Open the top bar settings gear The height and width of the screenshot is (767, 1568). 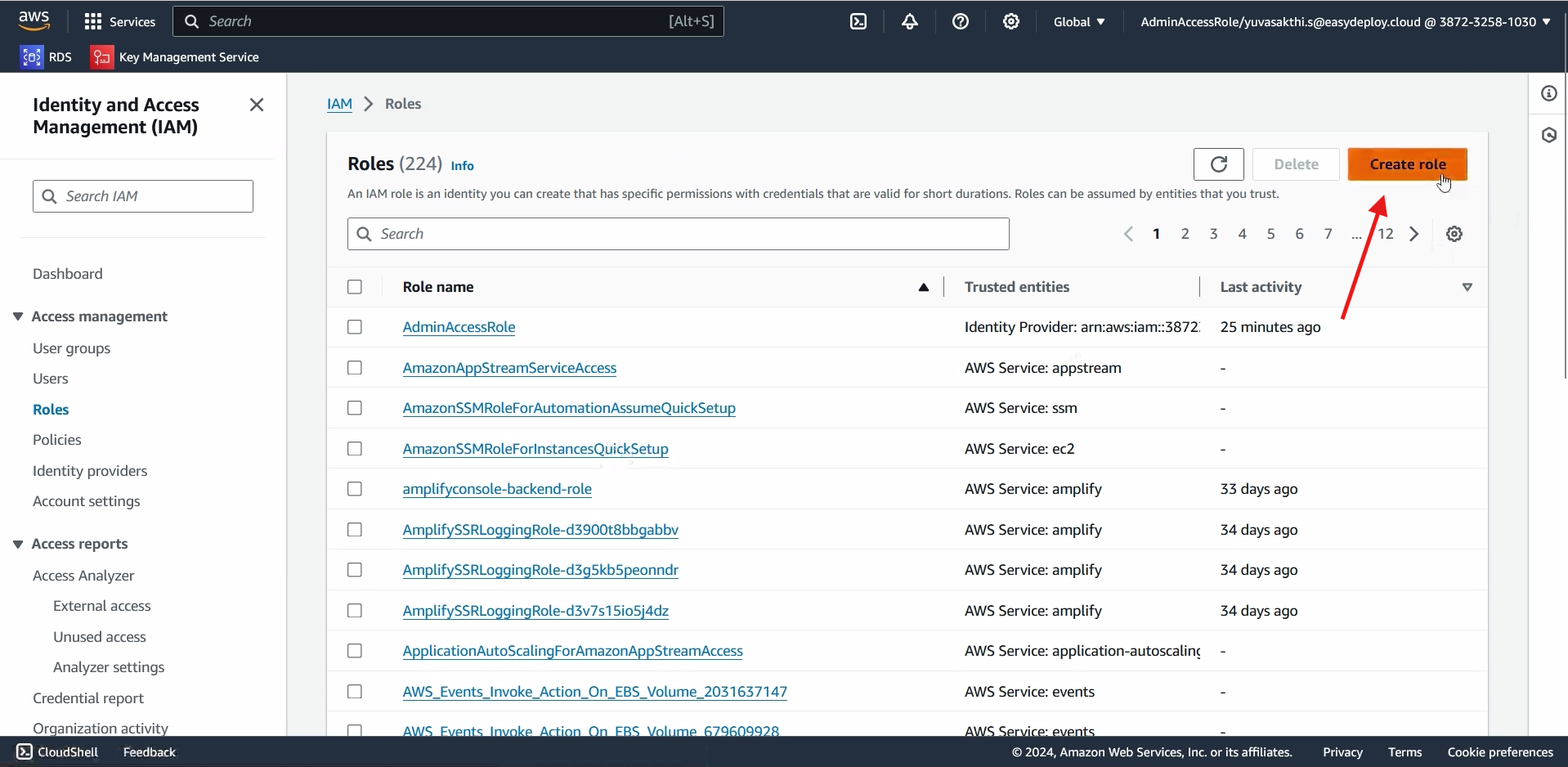[1011, 22]
